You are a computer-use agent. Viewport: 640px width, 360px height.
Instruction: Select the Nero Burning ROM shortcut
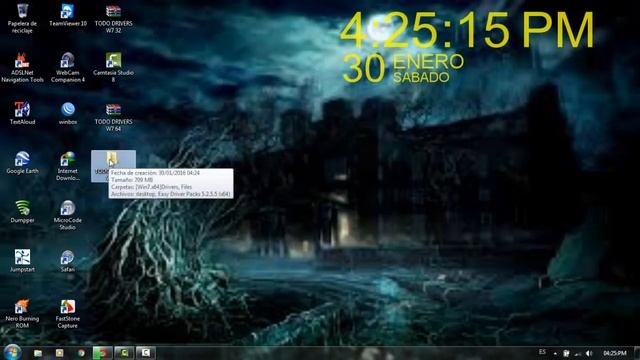[22, 314]
